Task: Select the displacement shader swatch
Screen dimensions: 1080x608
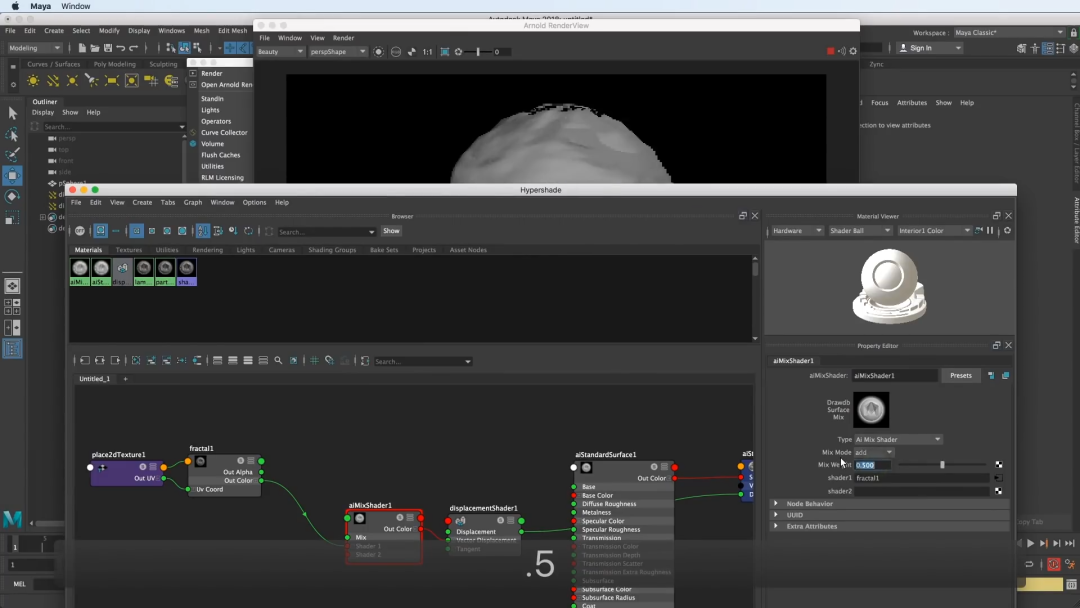Action: (x=122, y=272)
